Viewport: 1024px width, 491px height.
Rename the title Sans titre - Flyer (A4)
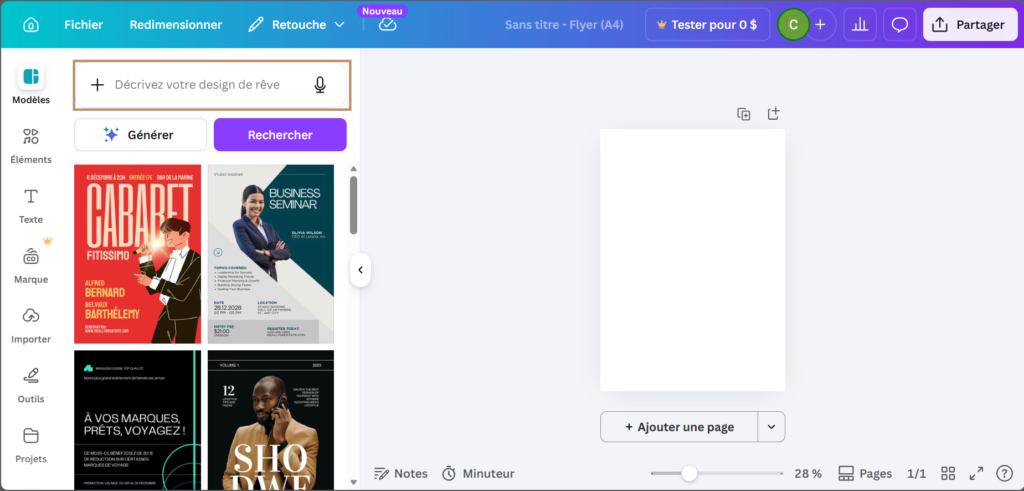564,25
